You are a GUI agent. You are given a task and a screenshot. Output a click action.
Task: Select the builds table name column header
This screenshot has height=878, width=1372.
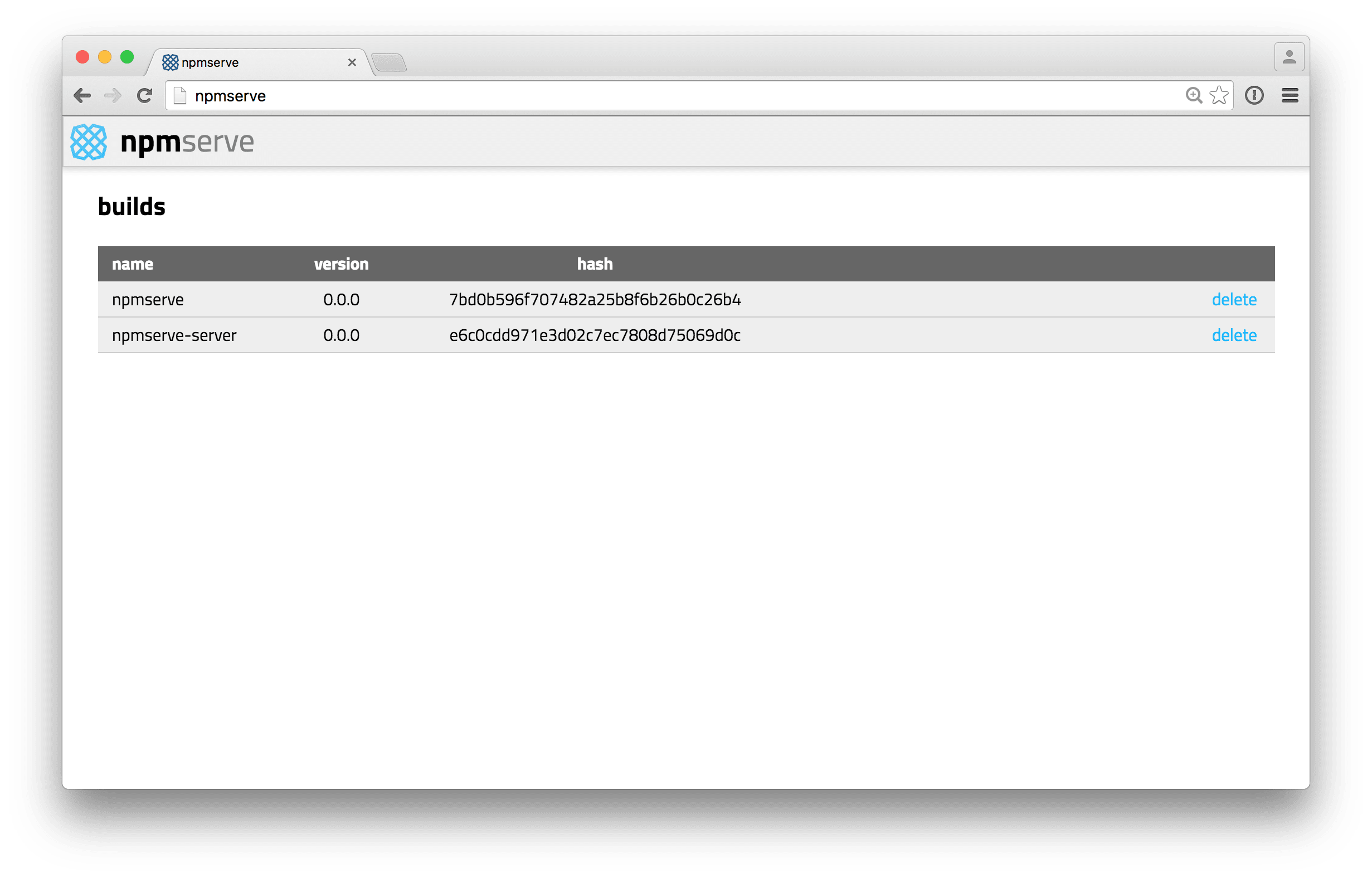(x=134, y=264)
